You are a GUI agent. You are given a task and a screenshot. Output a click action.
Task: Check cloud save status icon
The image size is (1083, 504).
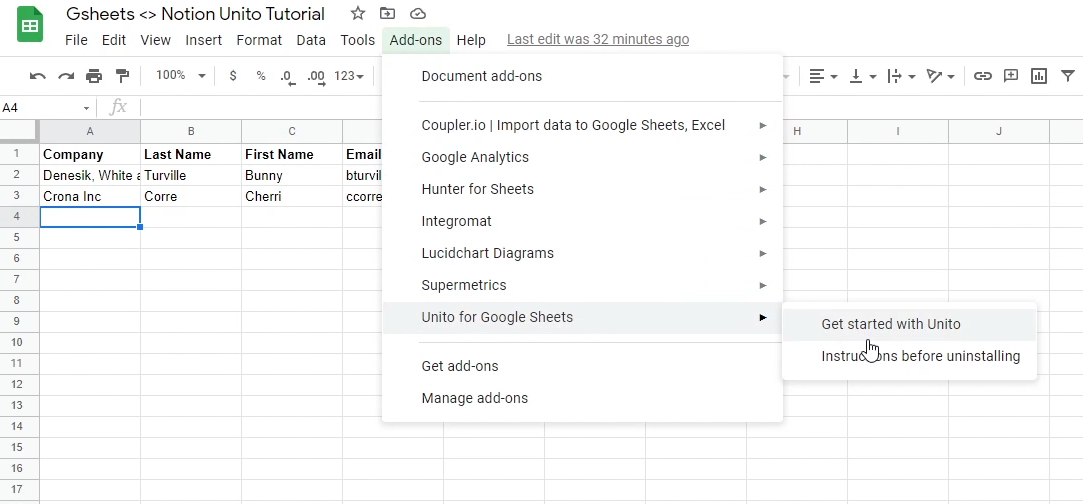417,13
